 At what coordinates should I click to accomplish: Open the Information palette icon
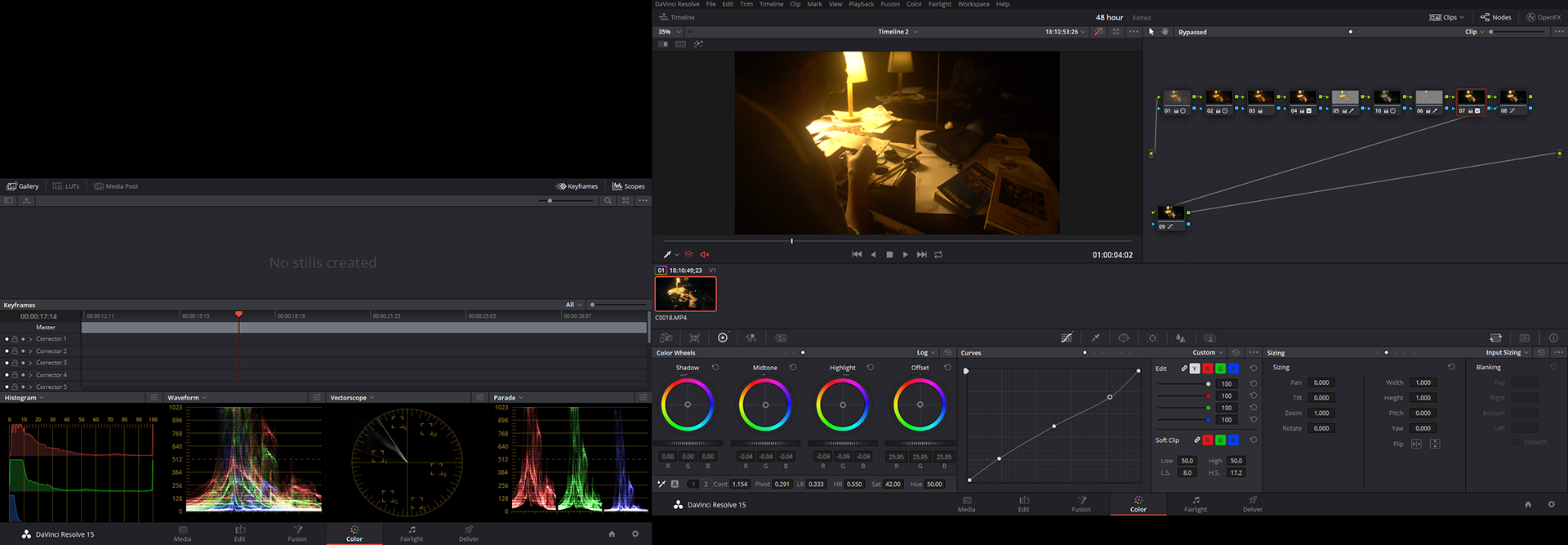coord(1553,337)
